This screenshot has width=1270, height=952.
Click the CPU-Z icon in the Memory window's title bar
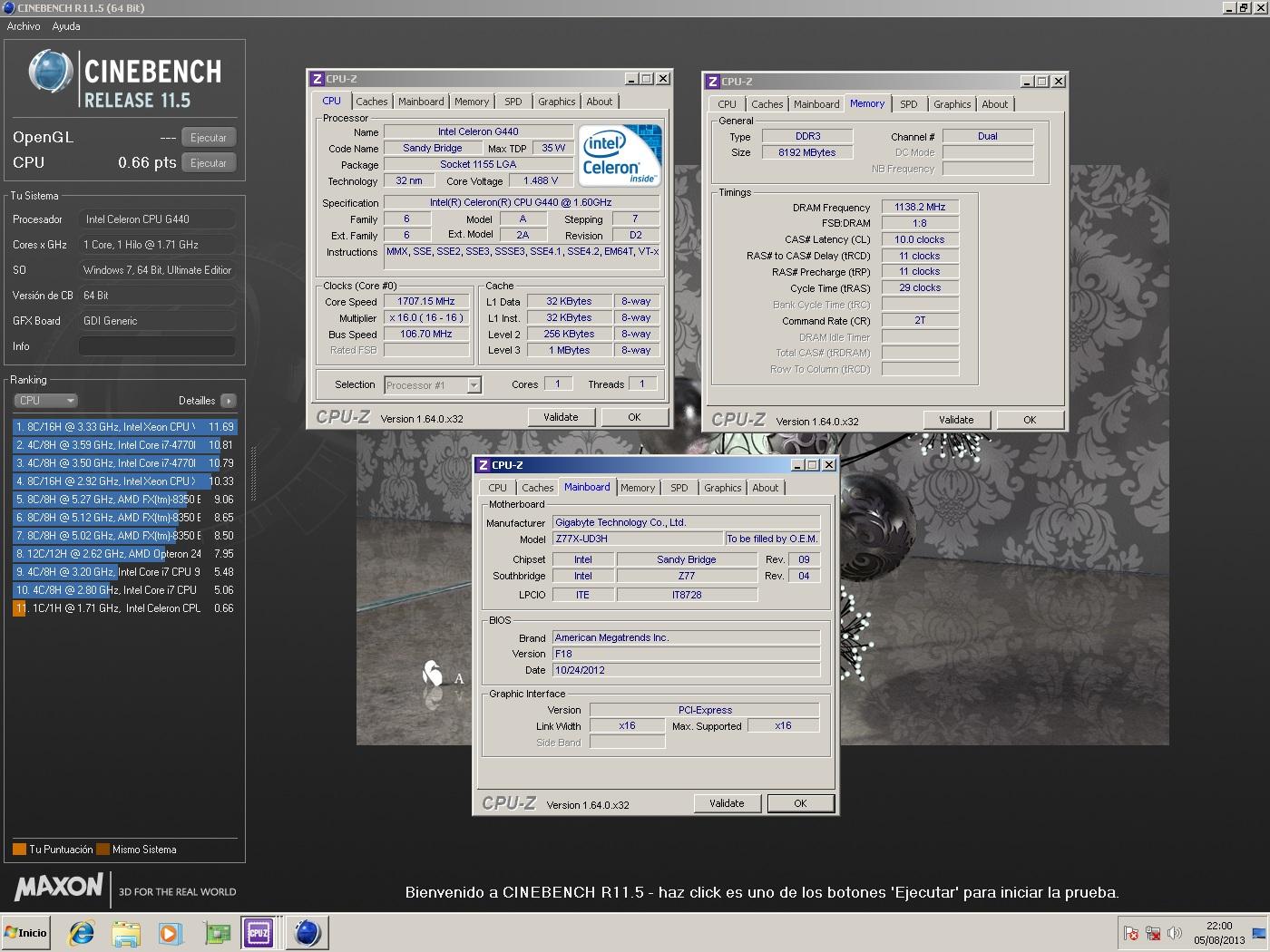[713, 82]
